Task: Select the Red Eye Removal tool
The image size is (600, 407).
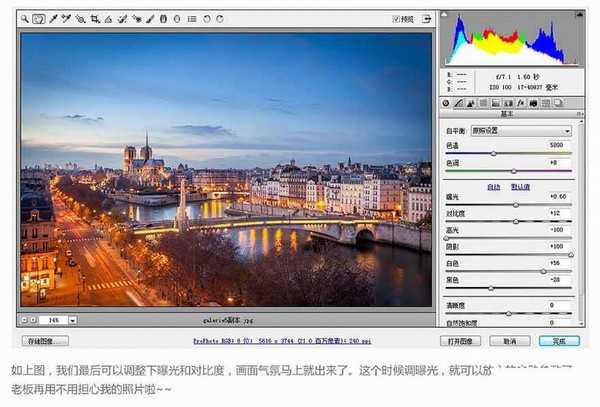Action: tap(137, 19)
